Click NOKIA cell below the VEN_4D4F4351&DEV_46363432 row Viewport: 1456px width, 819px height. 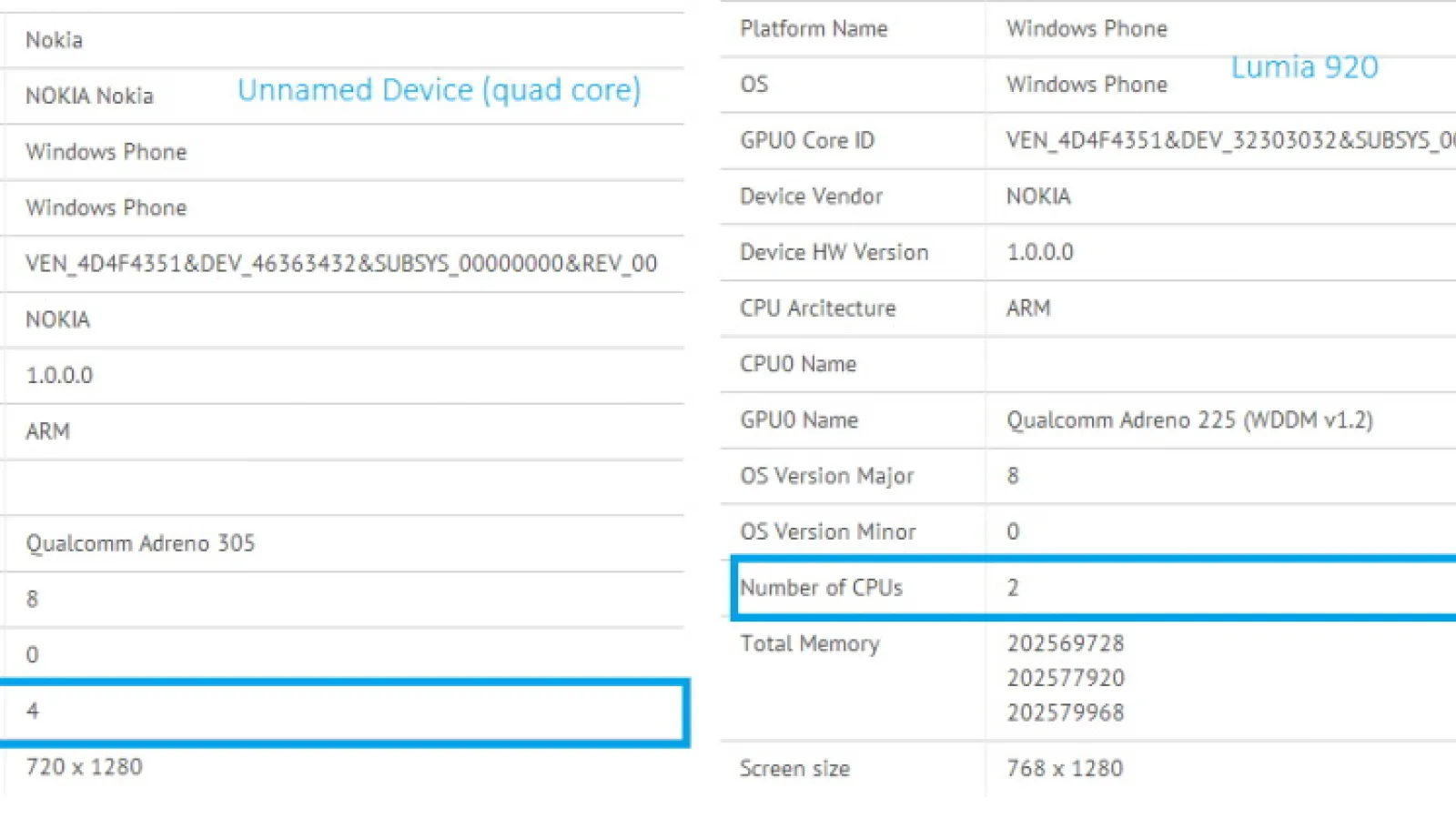pos(57,319)
